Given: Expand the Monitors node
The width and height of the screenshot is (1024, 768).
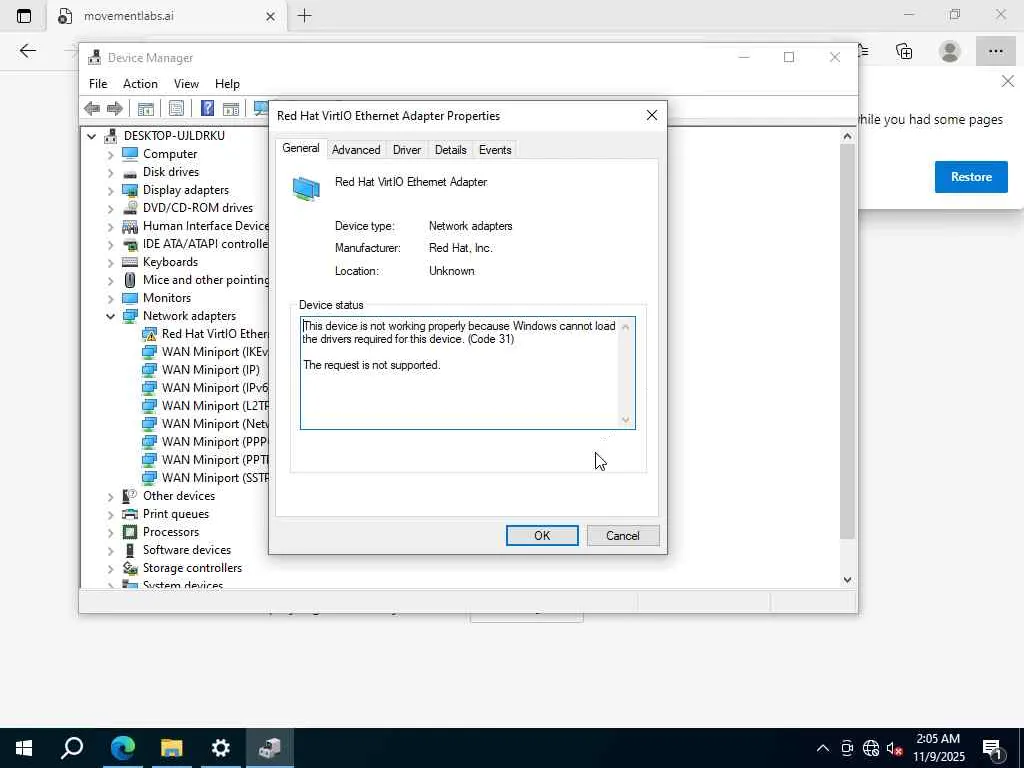Looking at the screenshot, I should coord(110,298).
